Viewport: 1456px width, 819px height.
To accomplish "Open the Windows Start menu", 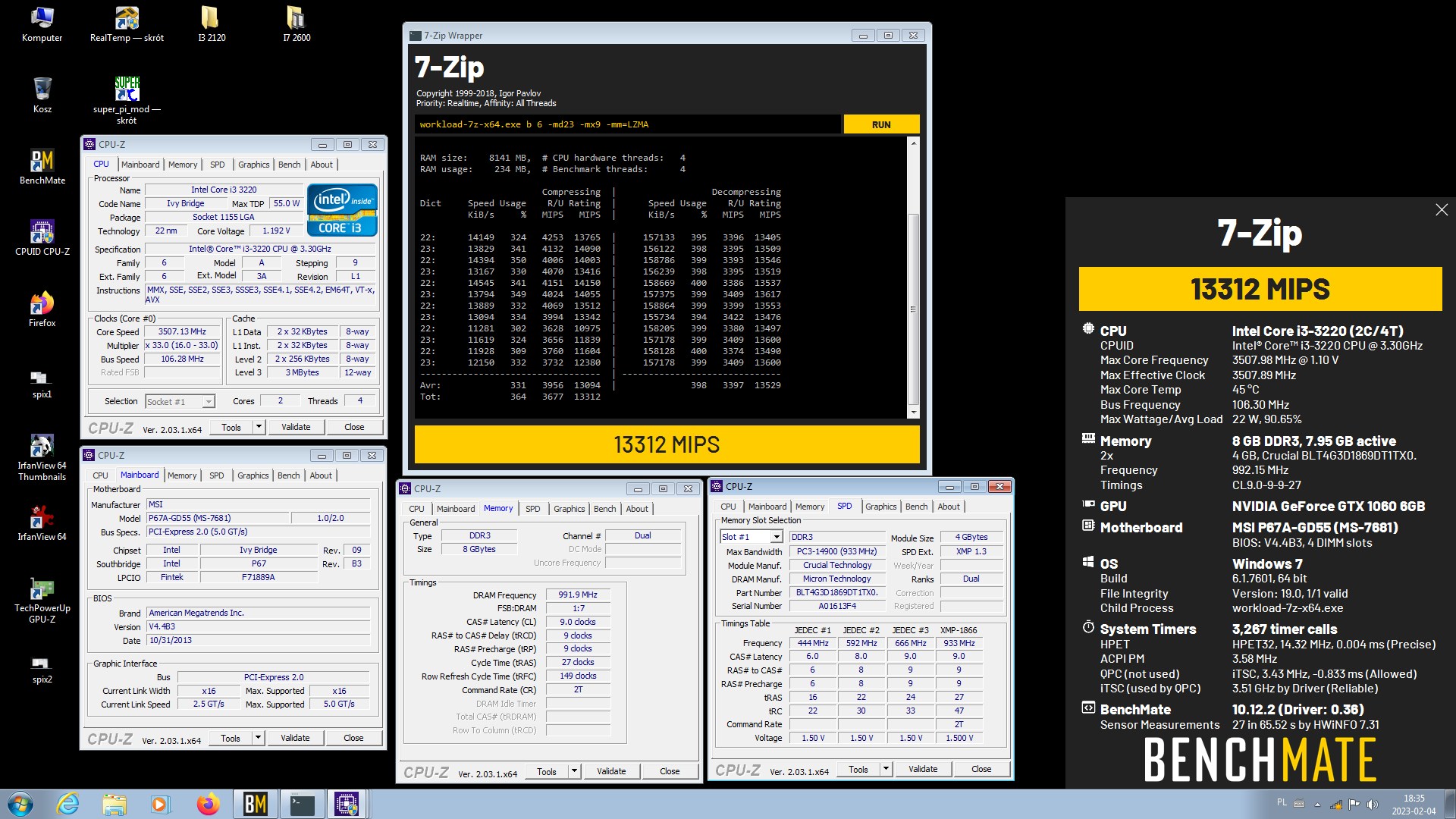I will [20, 804].
